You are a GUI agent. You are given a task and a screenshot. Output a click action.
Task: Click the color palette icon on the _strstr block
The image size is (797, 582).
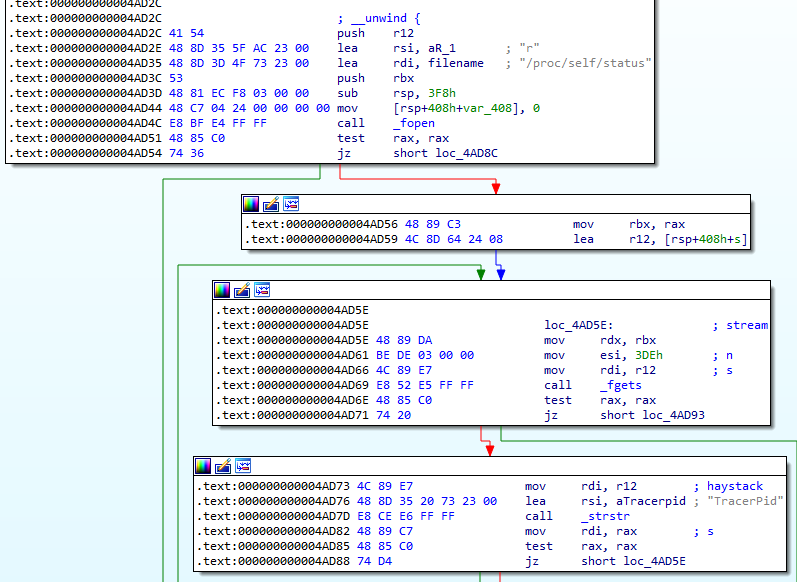point(203,466)
